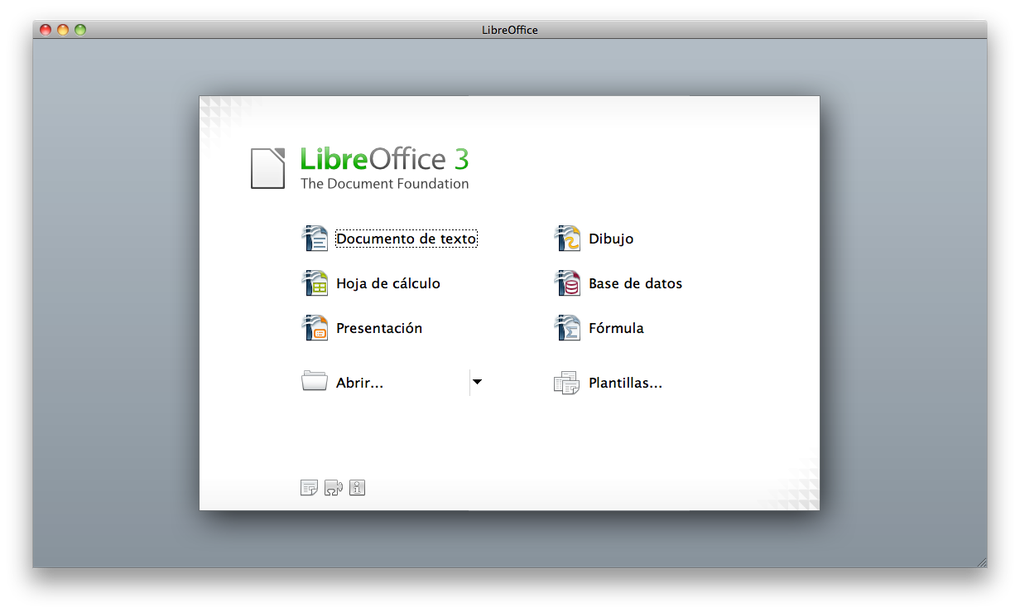Click the Abrir... text label
Screen dimensions: 1020x613
[360, 383]
